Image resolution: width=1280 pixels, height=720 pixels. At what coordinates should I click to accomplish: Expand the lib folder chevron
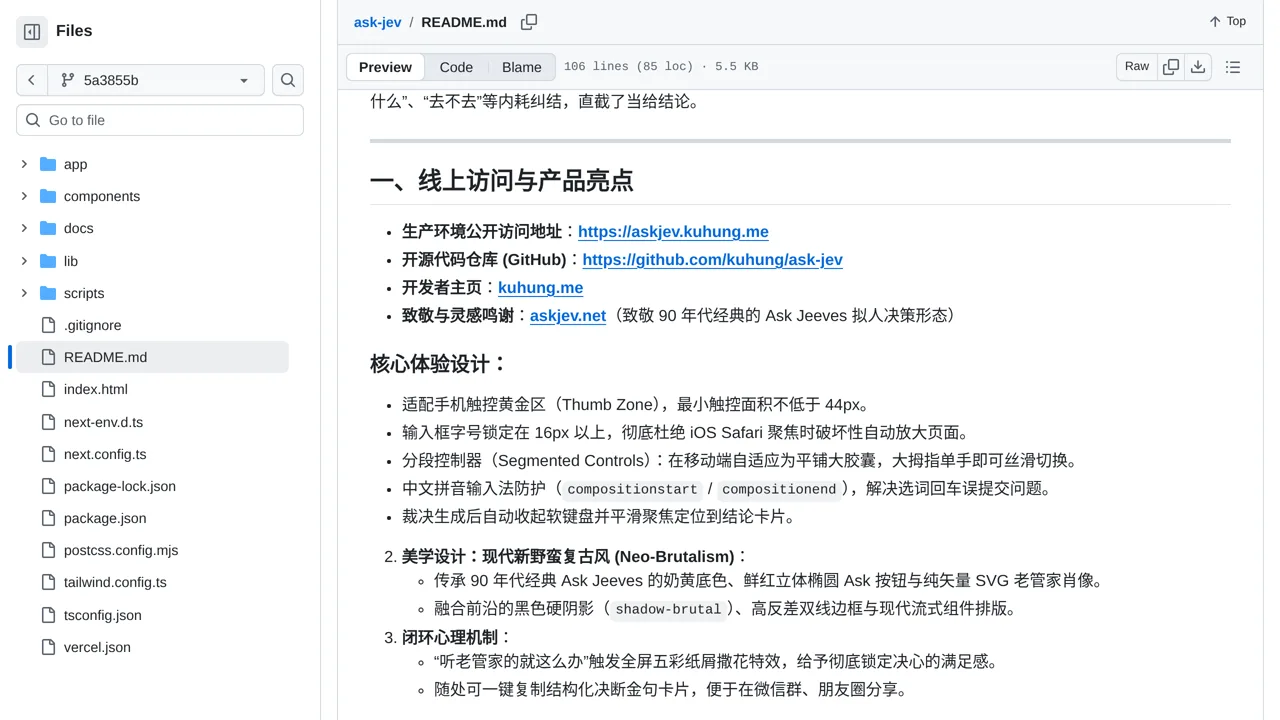(x=24, y=261)
